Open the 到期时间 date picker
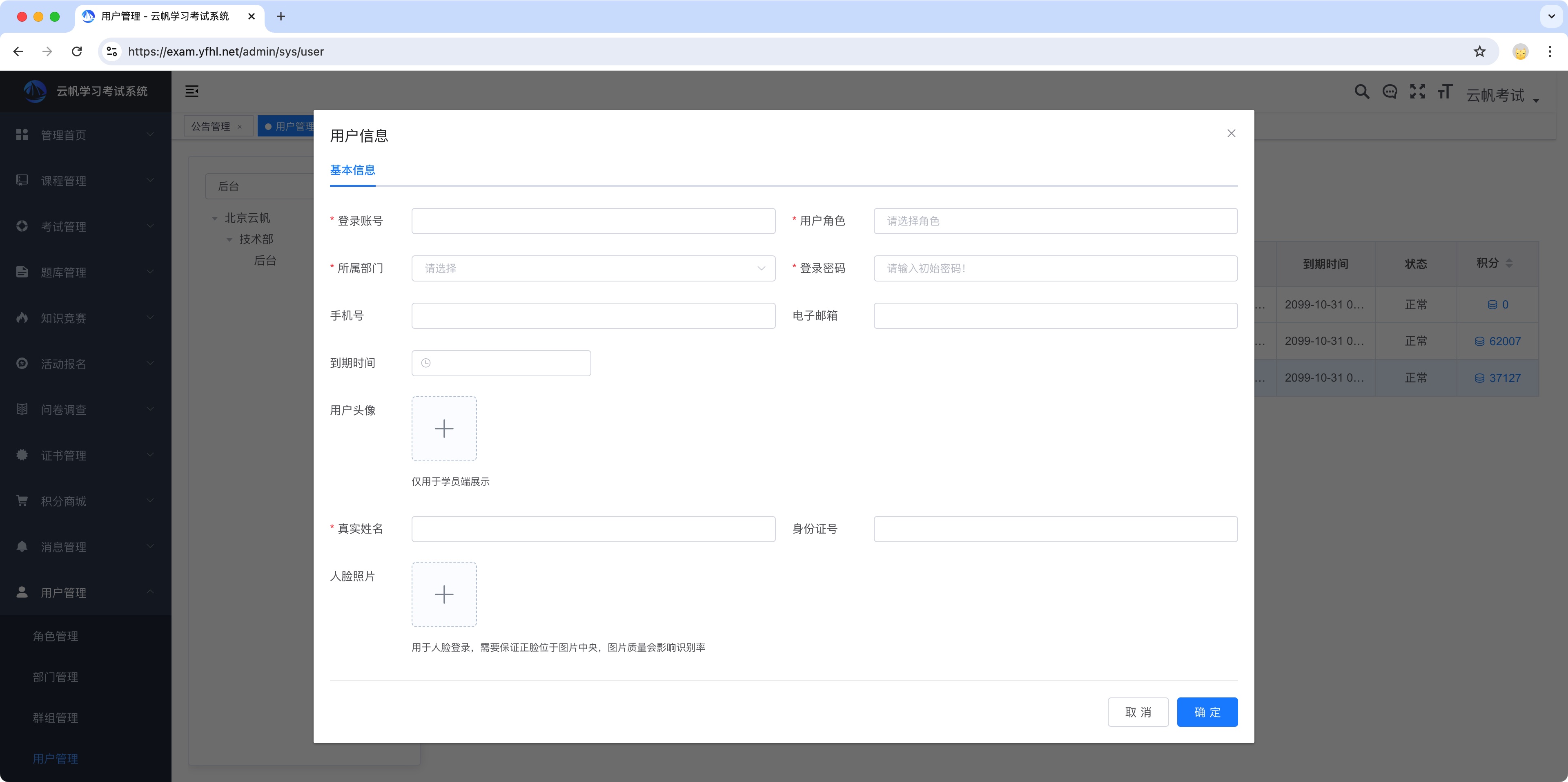Screen dimensions: 1568x782 click(x=501, y=363)
